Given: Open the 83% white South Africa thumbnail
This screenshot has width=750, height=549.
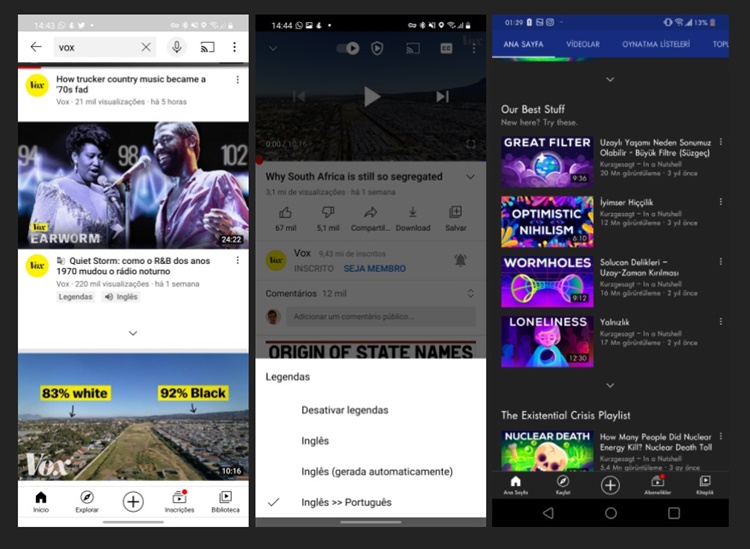Looking at the screenshot, I should (133, 416).
